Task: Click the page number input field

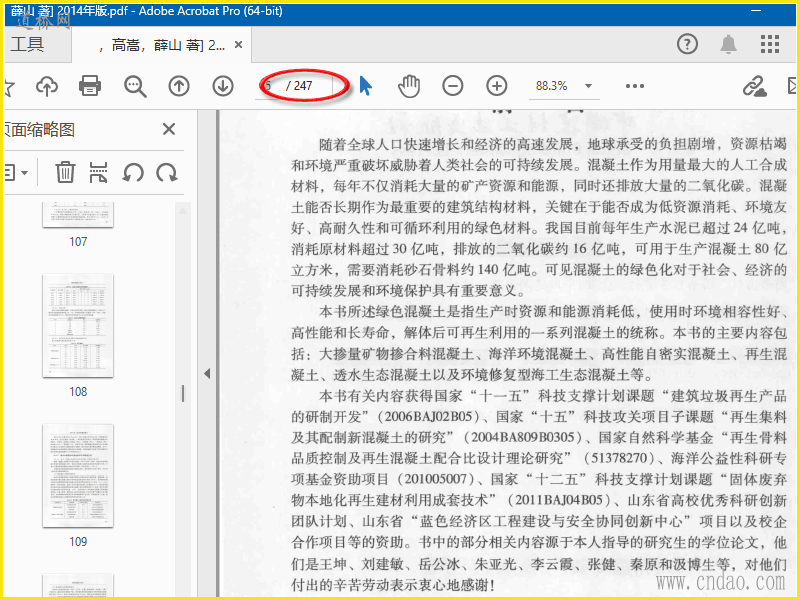Action: (x=269, y=86)
